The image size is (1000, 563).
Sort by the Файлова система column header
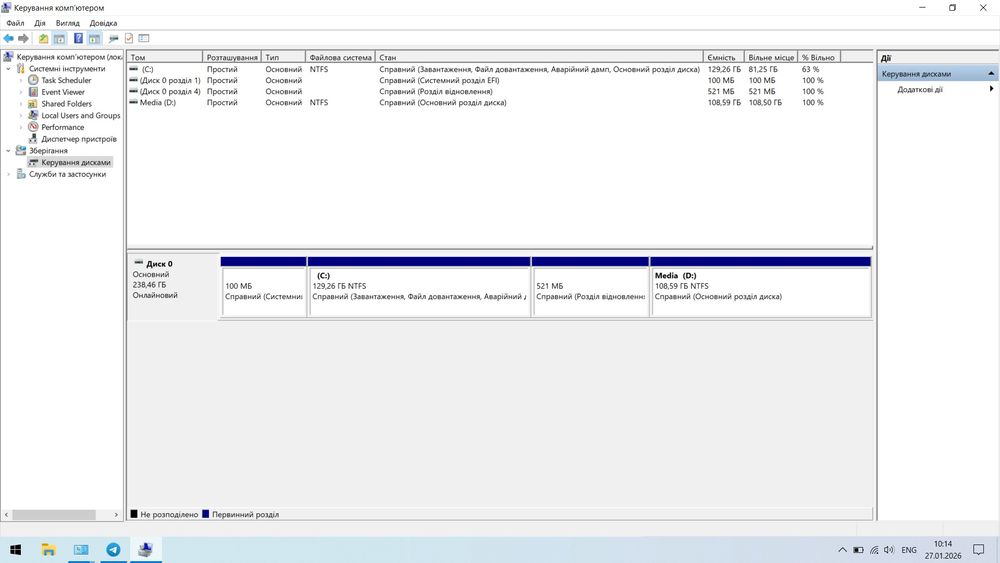tap(341, 57)
